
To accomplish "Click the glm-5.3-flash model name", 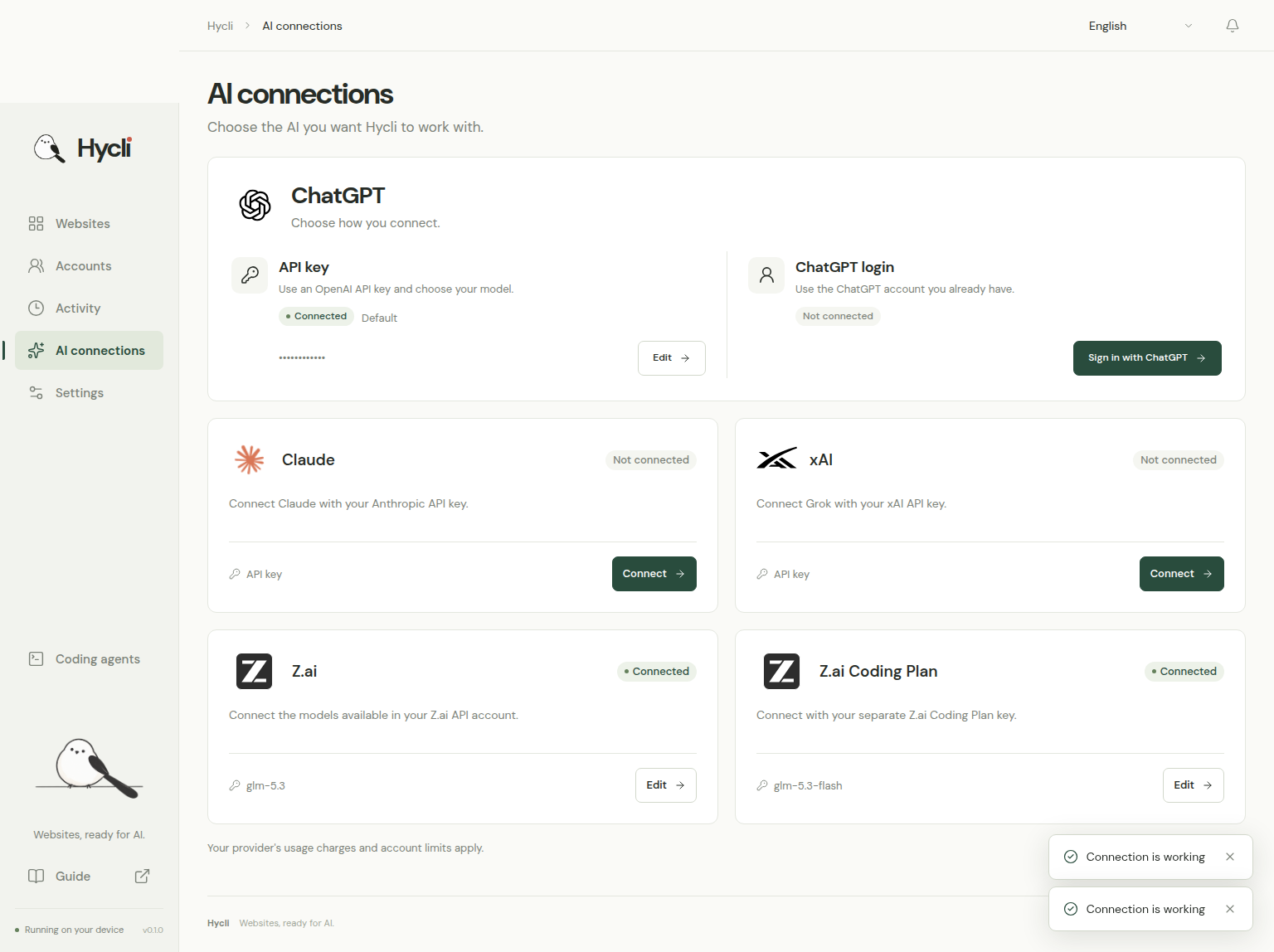I will 808,785.
